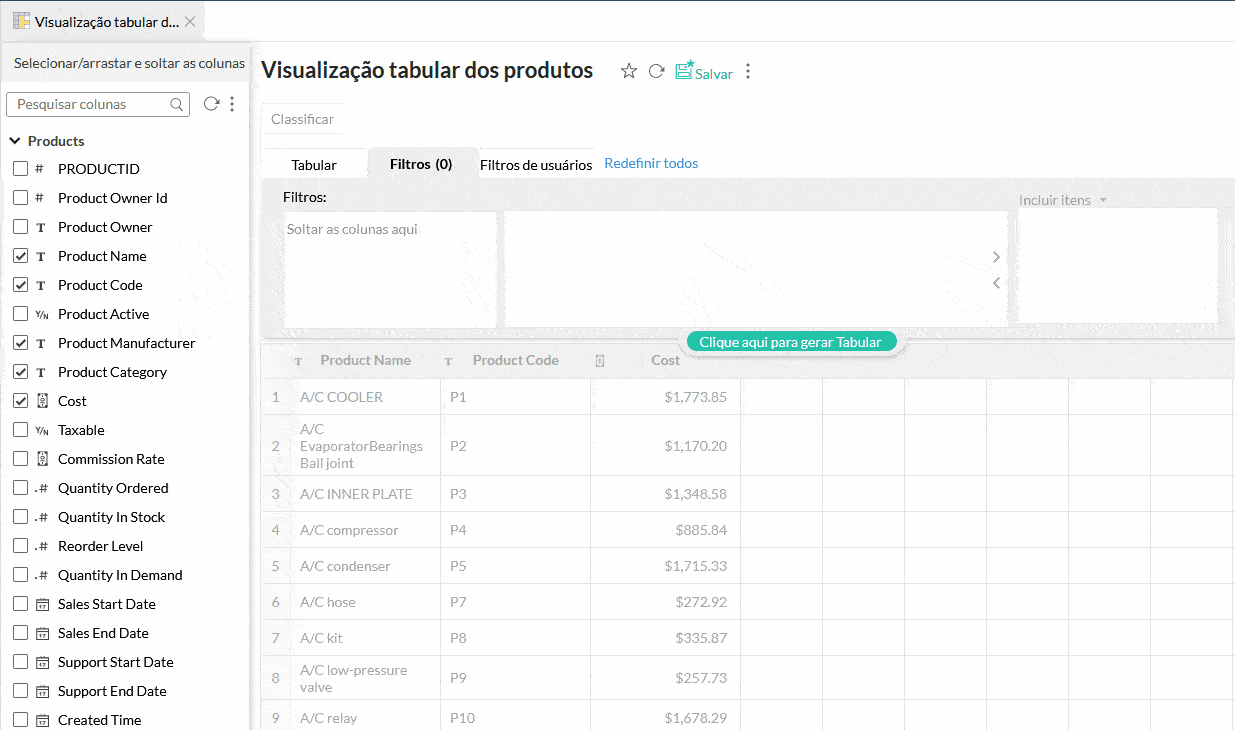Enable the Product Active column checkbox
Viewport: 1235px width, 730px height.
coord(20,314)
